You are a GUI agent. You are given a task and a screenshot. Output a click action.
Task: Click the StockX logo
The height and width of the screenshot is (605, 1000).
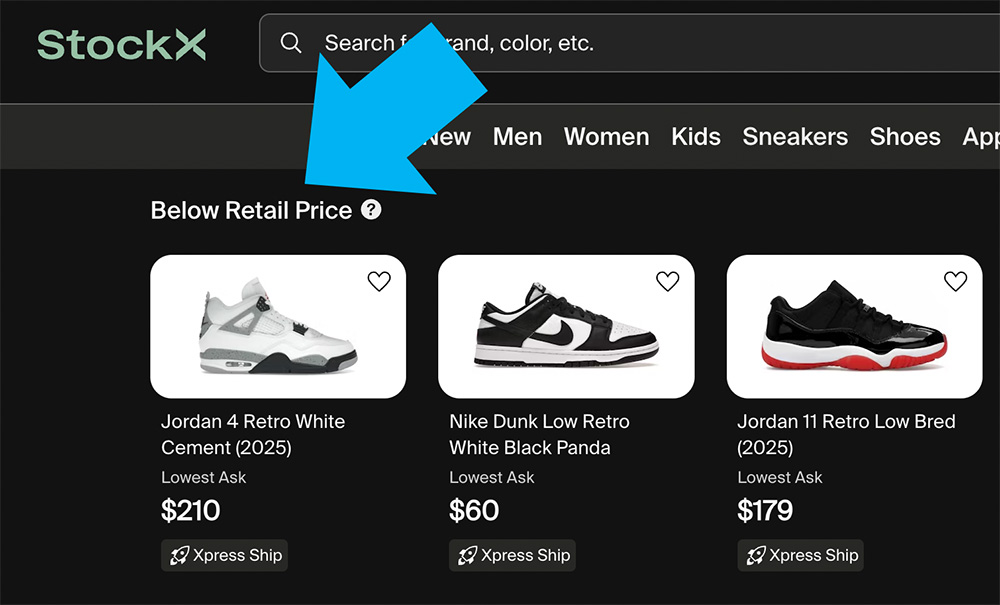coord(121,44)
